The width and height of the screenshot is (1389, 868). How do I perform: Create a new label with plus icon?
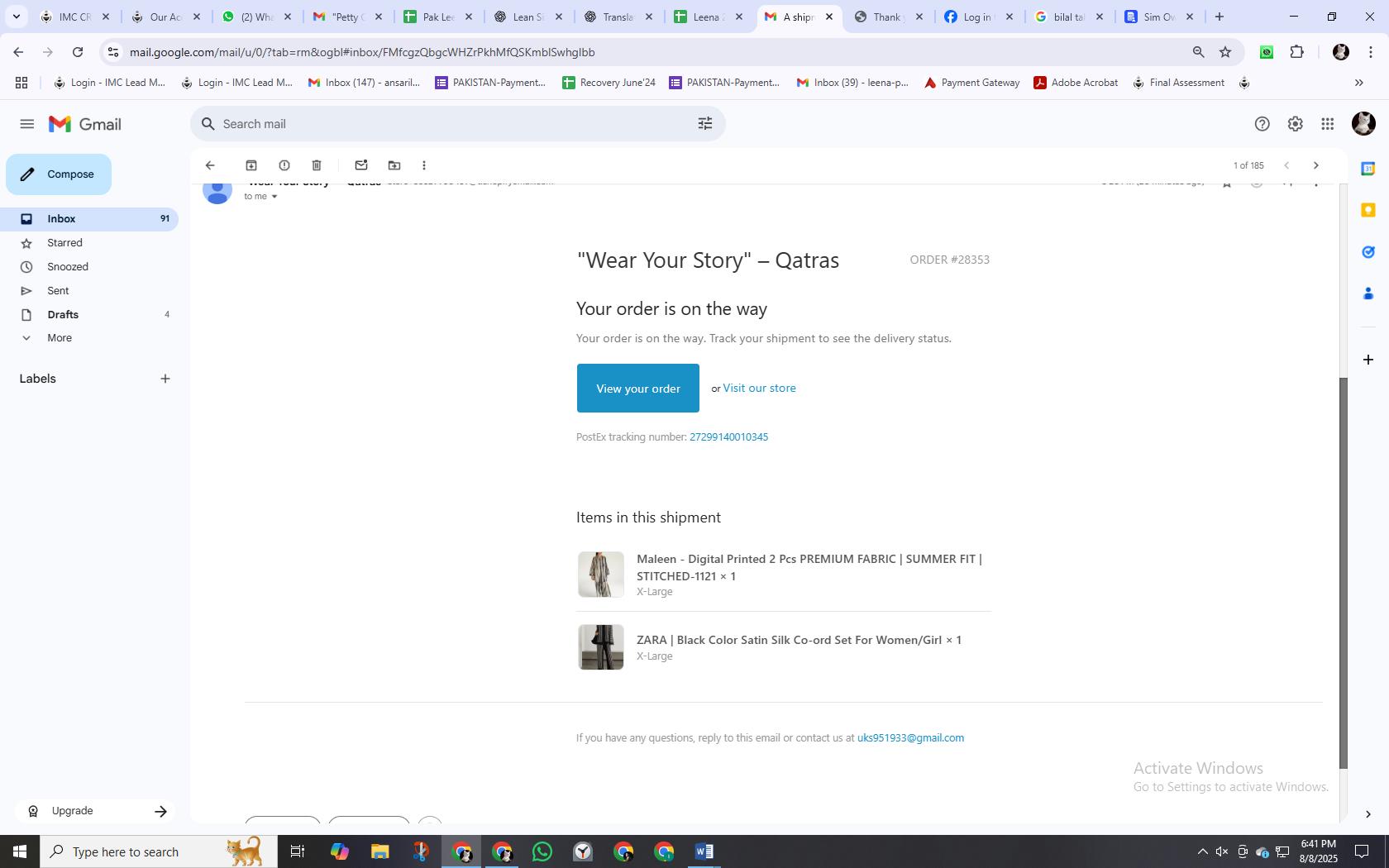[x=165, y=379]
